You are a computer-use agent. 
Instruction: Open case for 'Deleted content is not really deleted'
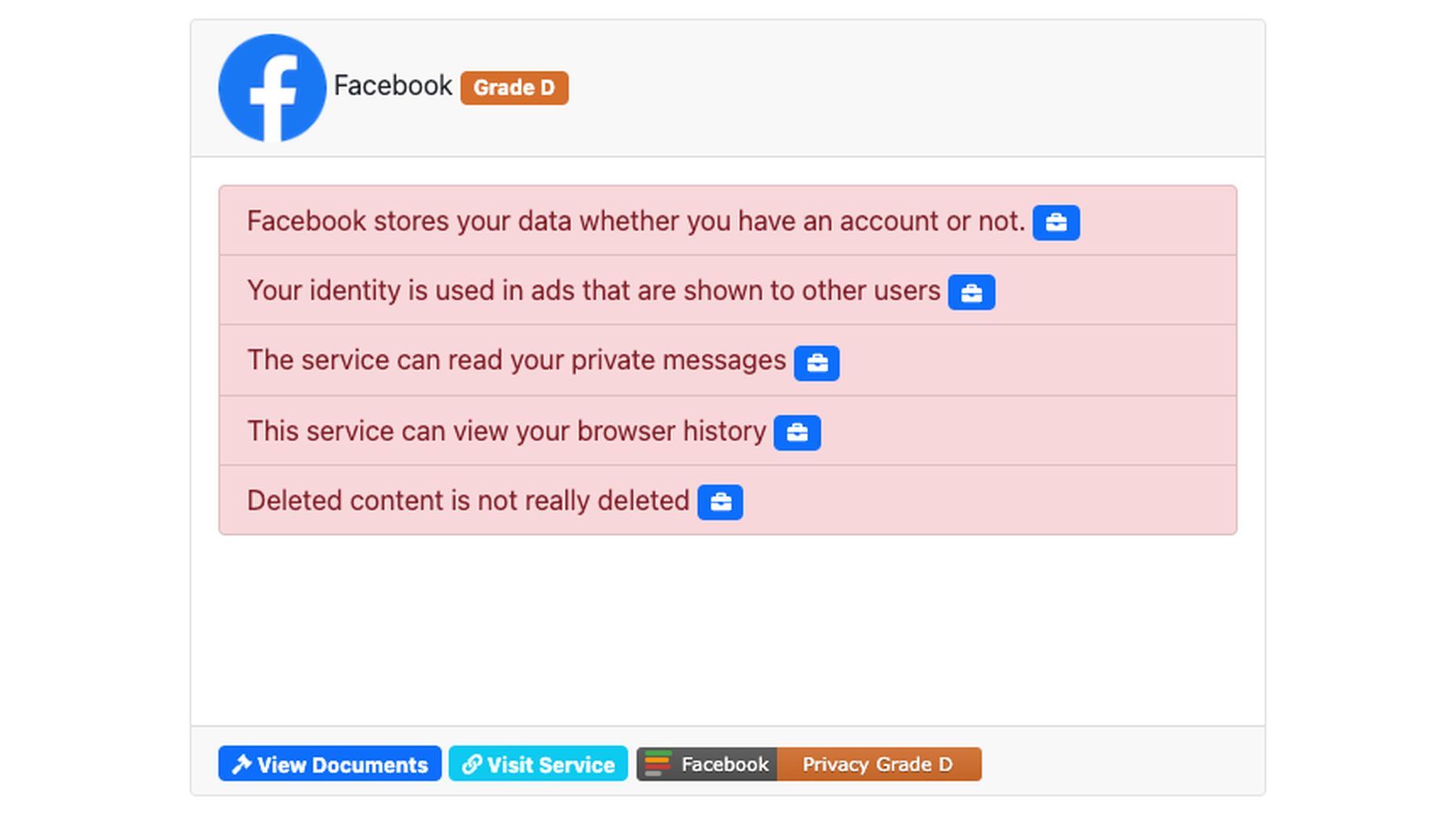[x=719, y=502]
